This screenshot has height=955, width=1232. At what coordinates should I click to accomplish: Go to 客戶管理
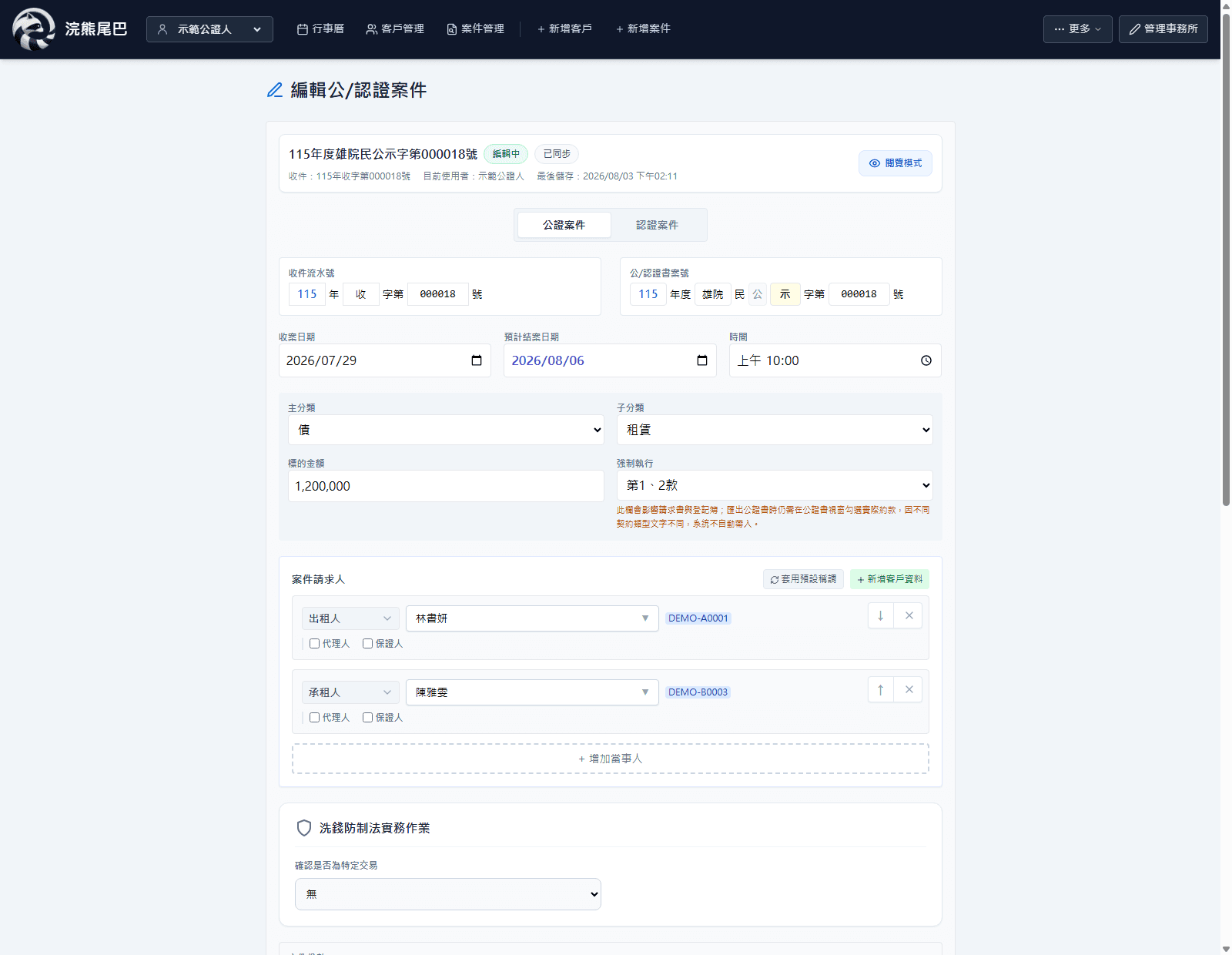point(395,29)
